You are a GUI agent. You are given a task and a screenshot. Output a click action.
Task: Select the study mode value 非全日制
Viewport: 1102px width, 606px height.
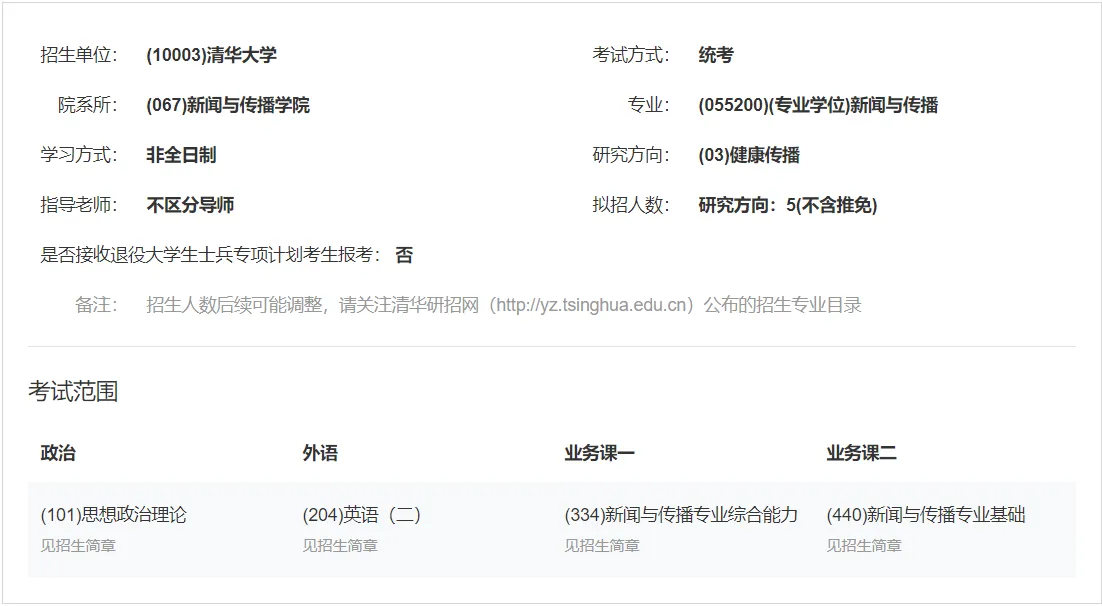tap(181, 155)
